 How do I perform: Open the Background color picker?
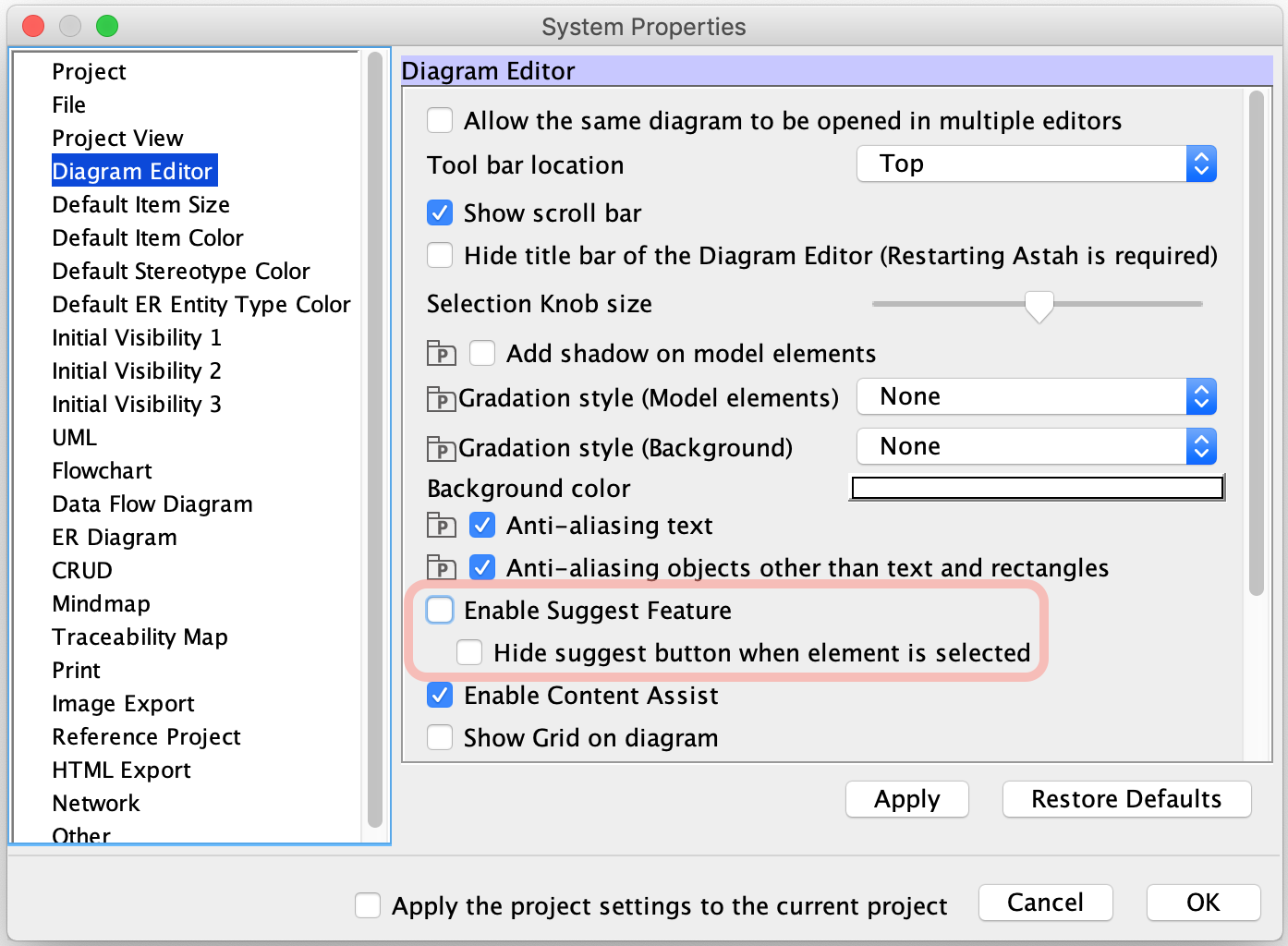[1036, 487]
